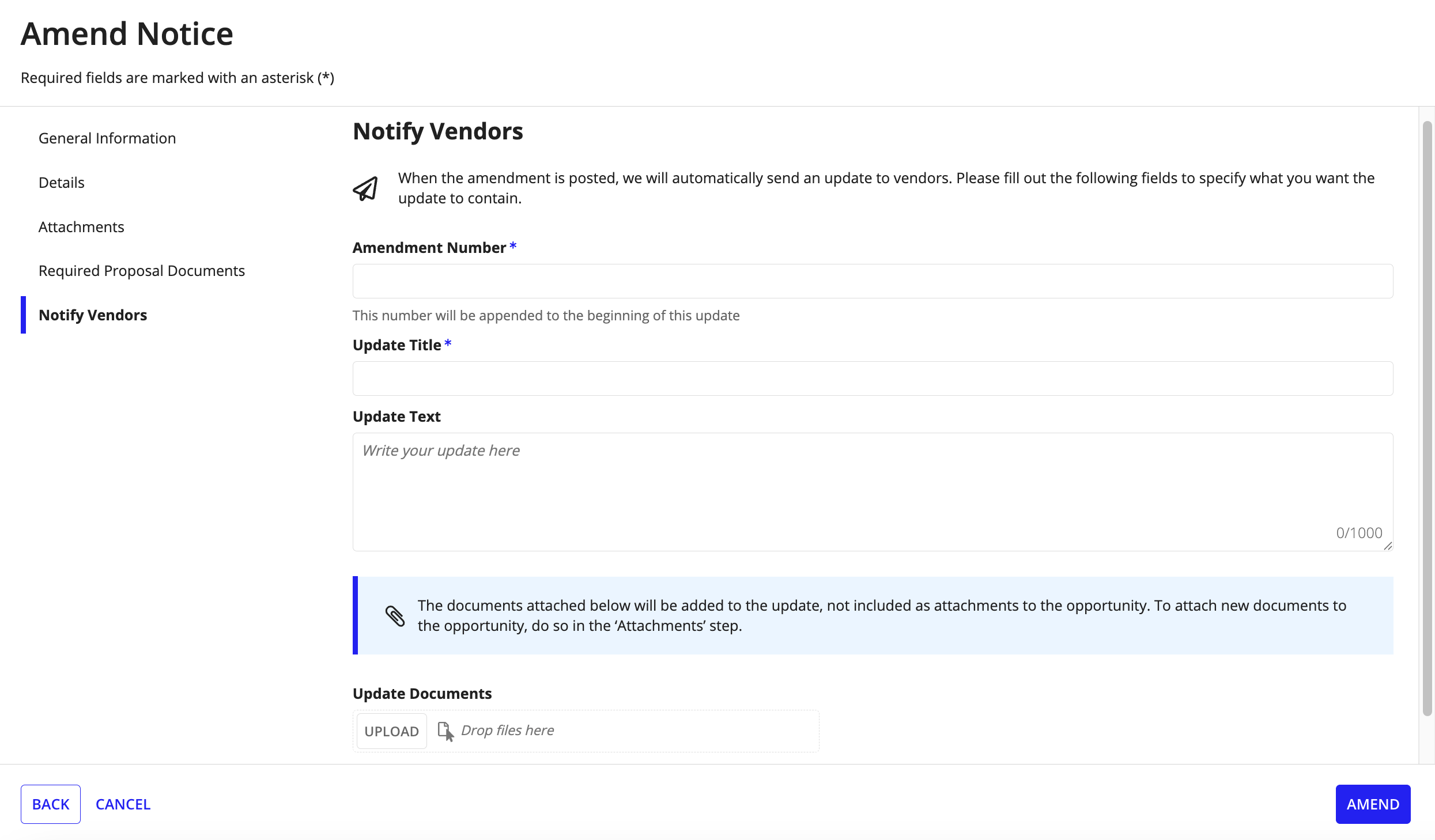Focus the Amendment Number input field
Image resolution: width=1435 pixels, height=840 pixels.
[873, 281]
